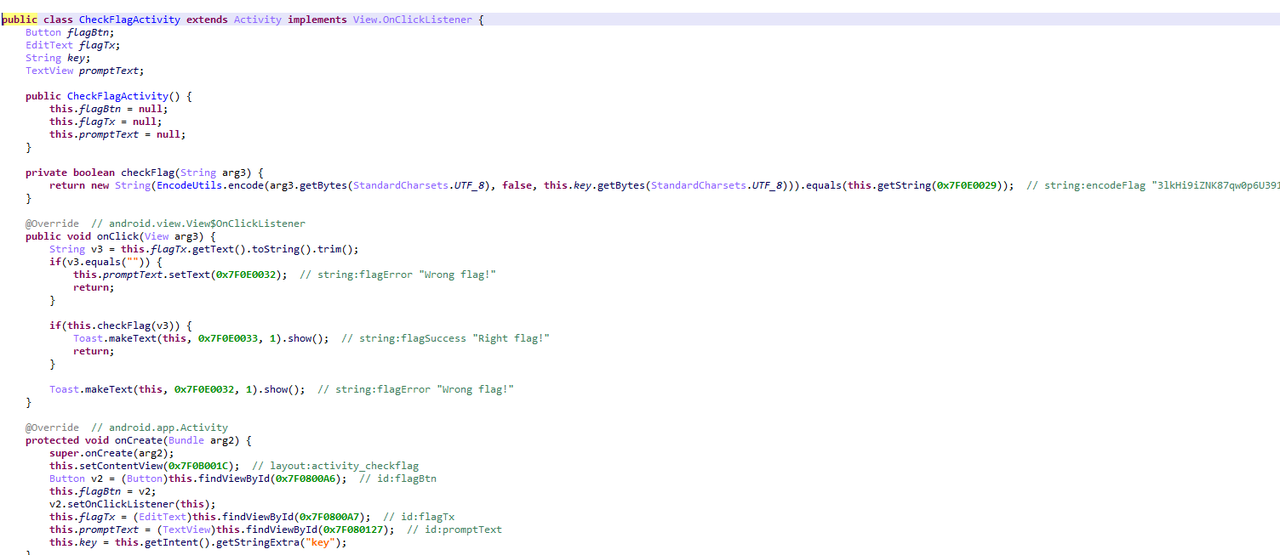This screenshot has height=555, width=1280.
Task: Click the view ID 0x7F0800A7
Action: coord(331,517)
